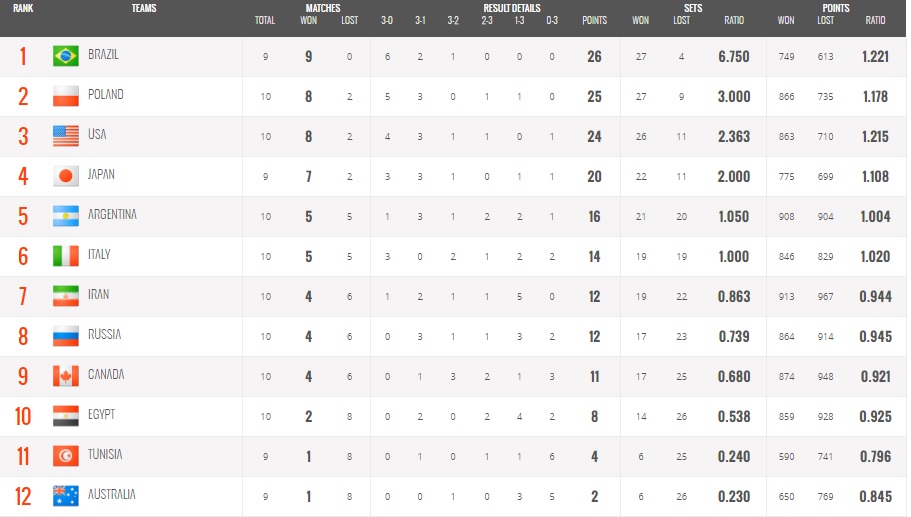Click the Japan flag icon
The image size is (911, 517).
[x=66, y=176]
